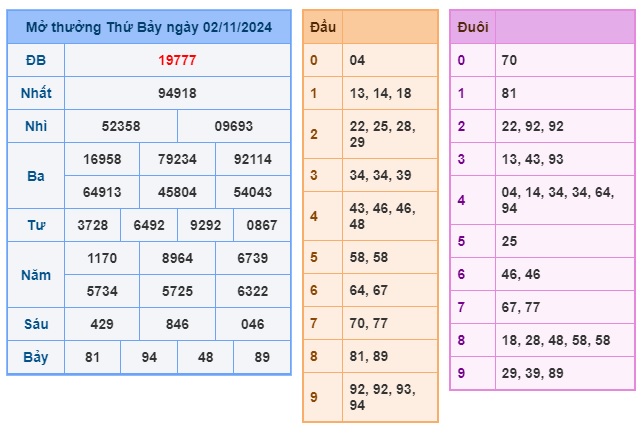Click the Sáu prize number 846
The width and height of the screenshot is (643, 435).
coord(177,324)
